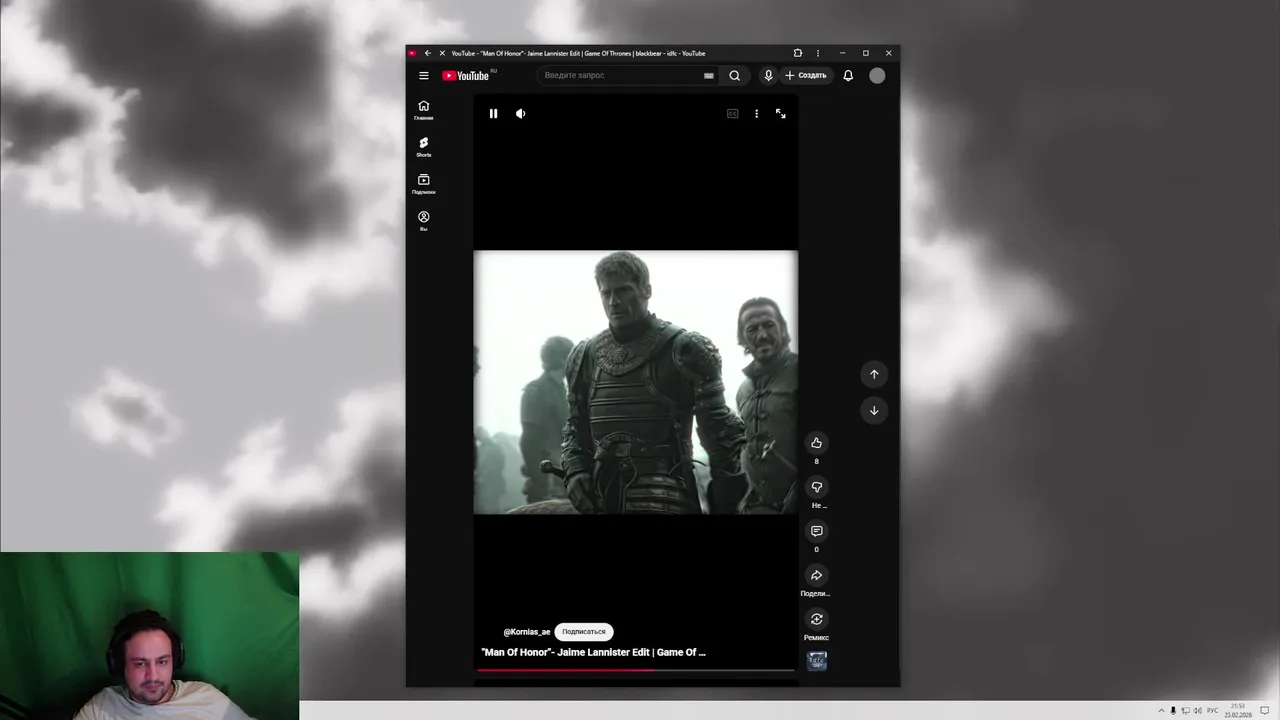Open the taskbar volume icon

click(1197, 711)
